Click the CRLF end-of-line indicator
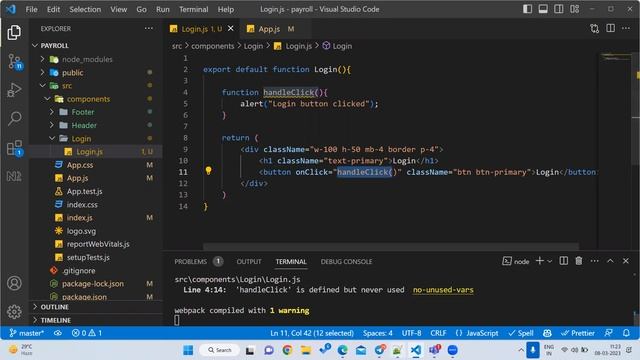This screenshot has height=360, width=640. (x=438, y=333)
